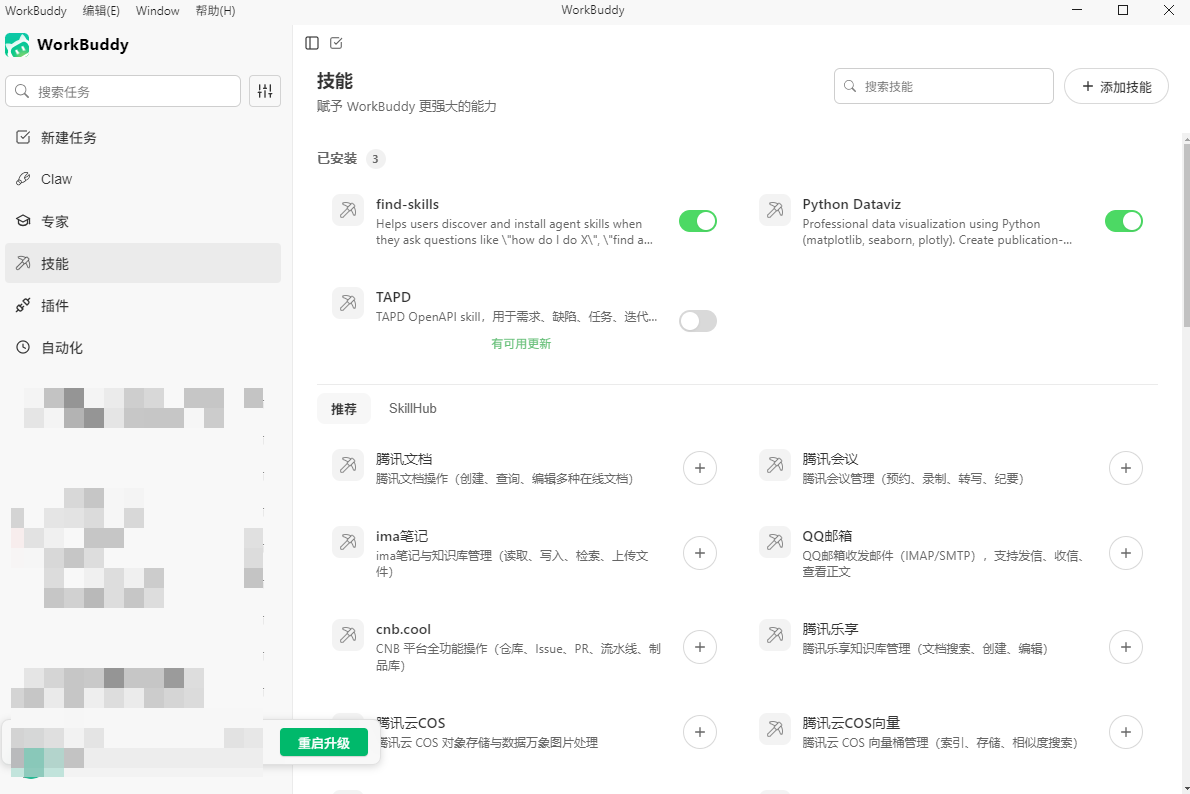Click the 腾讯会议 skill name
The width and height of the screenshot is (1190, 794).
[830, 459]
